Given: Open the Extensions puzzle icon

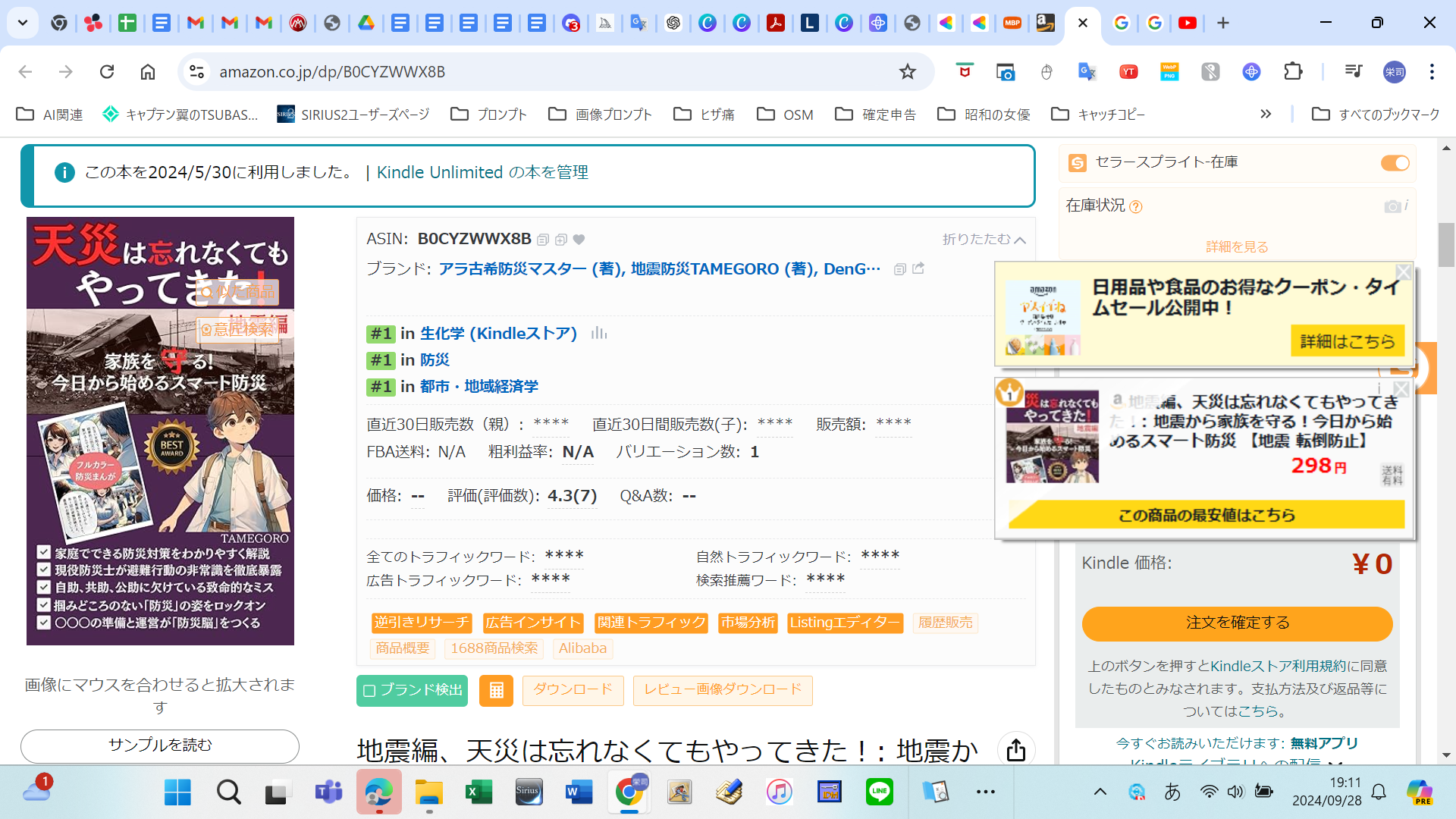Looking at the screenshot, I should (x=1293, y=71).
